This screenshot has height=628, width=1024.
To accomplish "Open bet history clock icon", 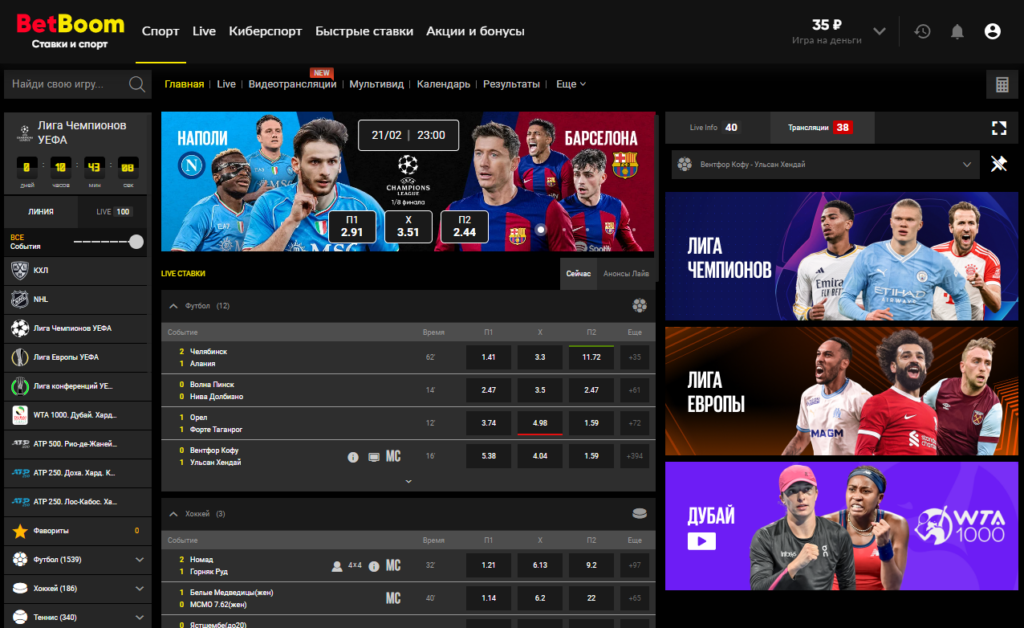I will pyautogui.click(x=922, y=31).
